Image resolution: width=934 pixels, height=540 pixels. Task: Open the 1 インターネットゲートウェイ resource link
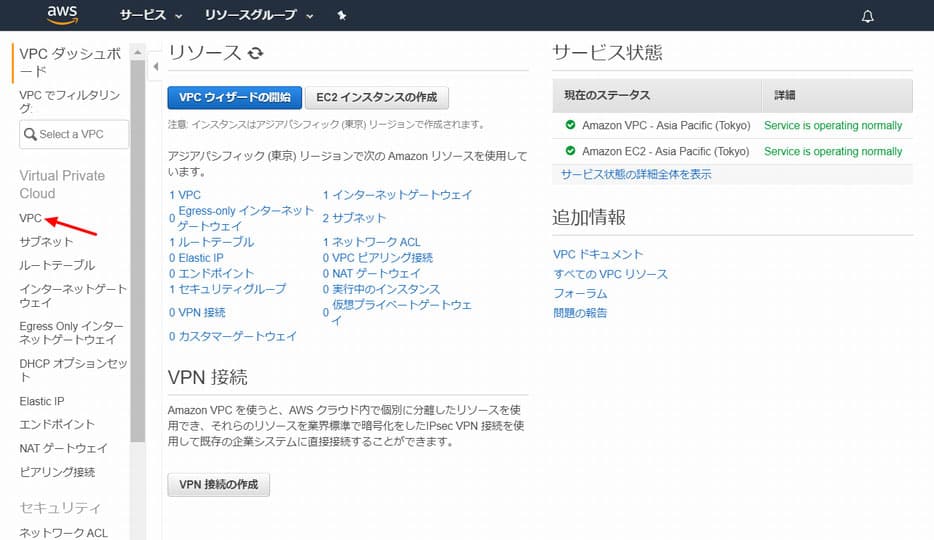(397, 195)
